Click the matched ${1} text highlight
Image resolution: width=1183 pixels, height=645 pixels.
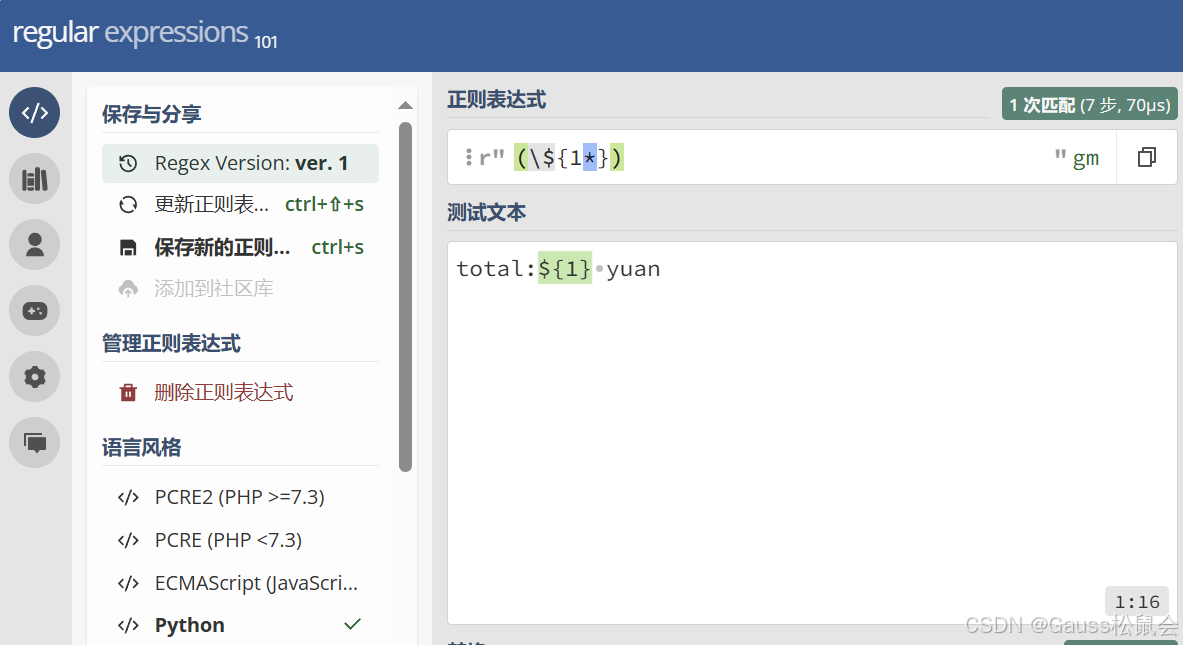point(564,269)
